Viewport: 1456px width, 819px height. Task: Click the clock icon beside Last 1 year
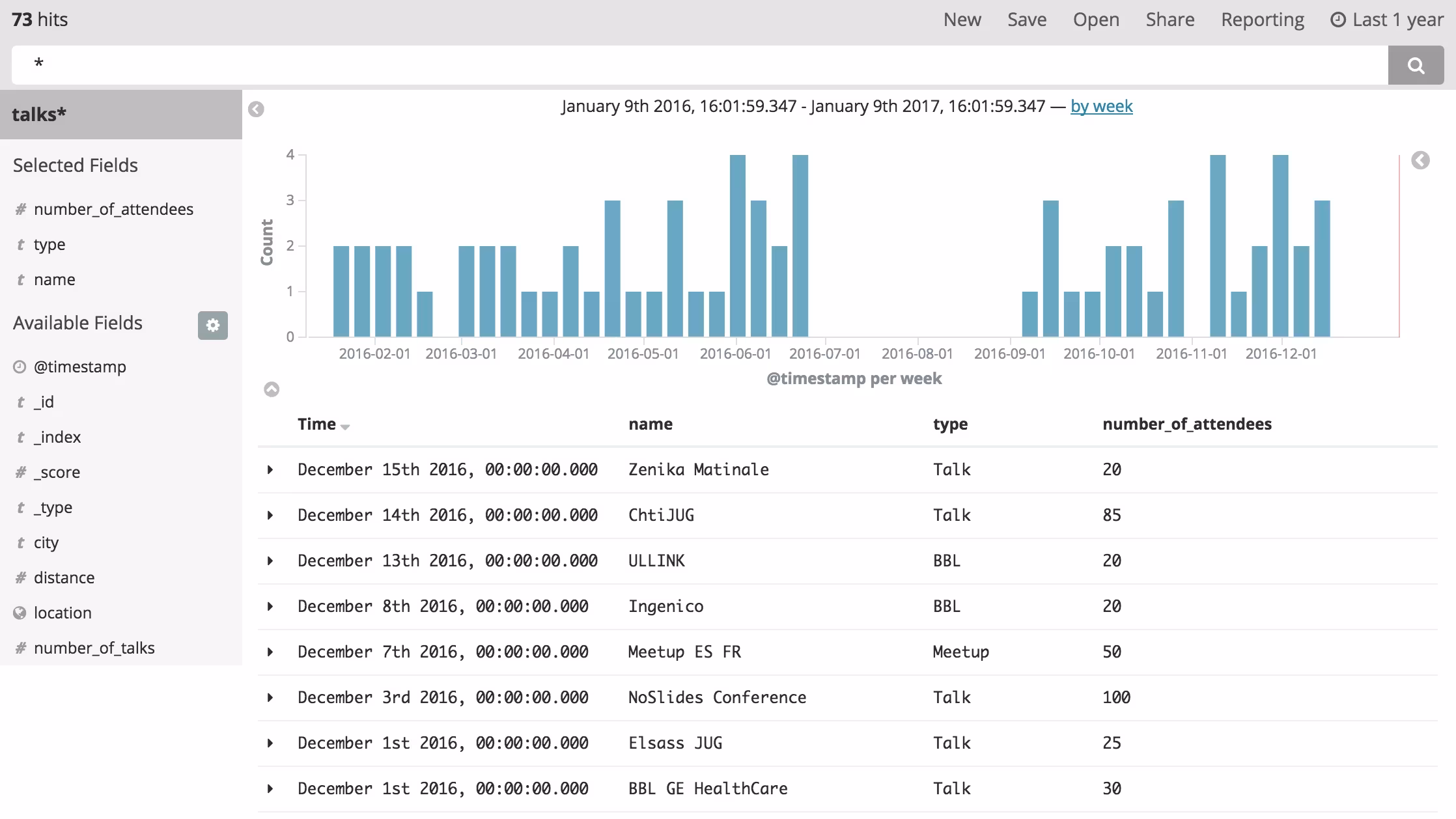1337,20
